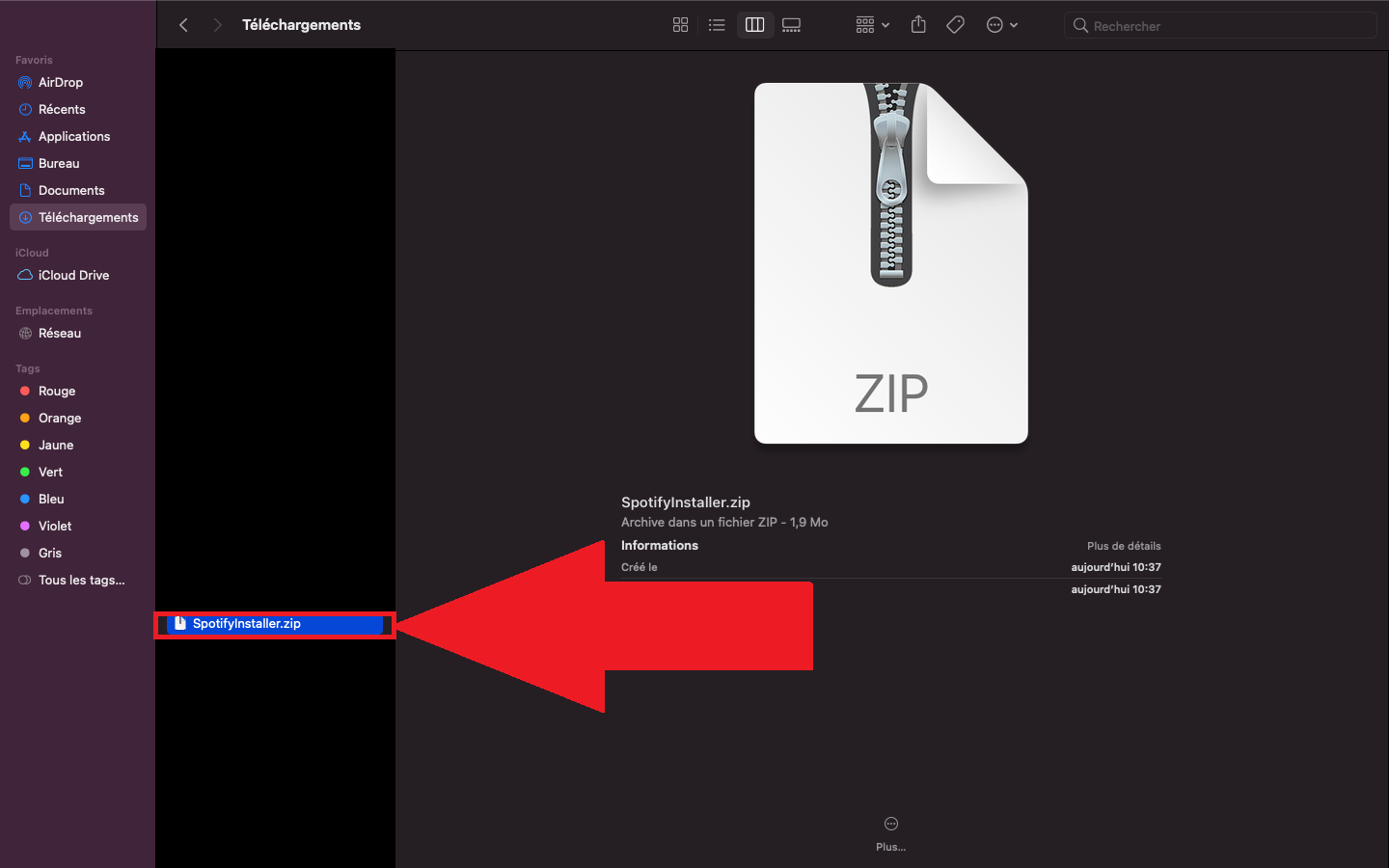The width and height of the screenshot is (1389, 868).
Task: Click the large ZIP preview thumbnail
Action: point(891,263)
